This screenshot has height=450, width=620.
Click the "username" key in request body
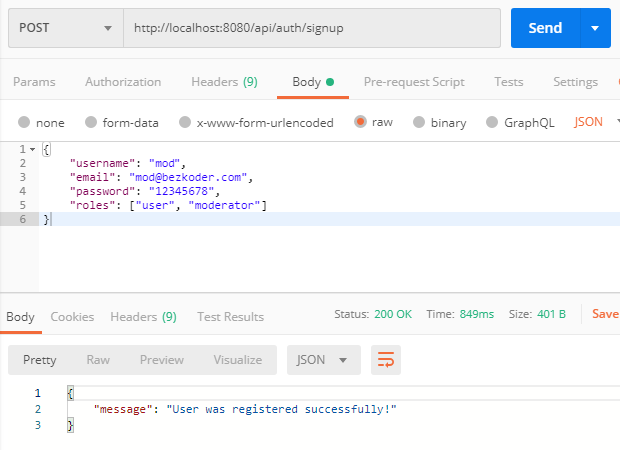pos(102,163)
